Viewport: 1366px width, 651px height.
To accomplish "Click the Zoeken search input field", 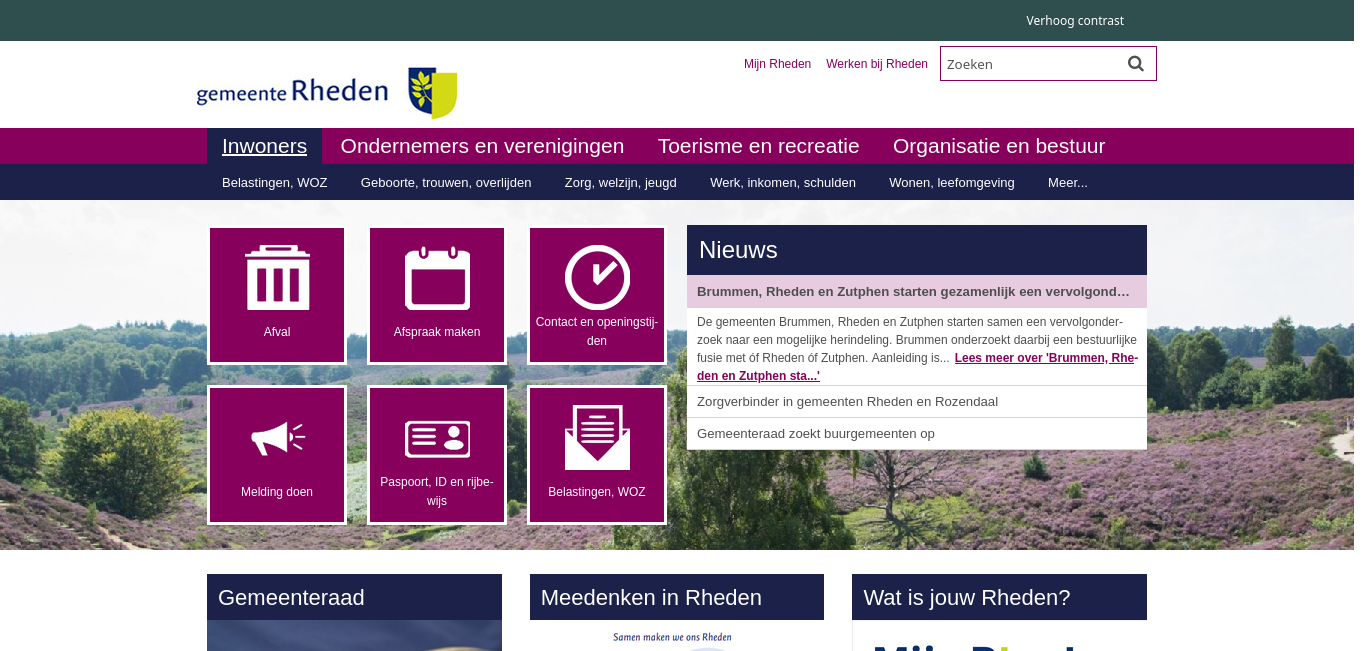I will [x=1030, y=64].
